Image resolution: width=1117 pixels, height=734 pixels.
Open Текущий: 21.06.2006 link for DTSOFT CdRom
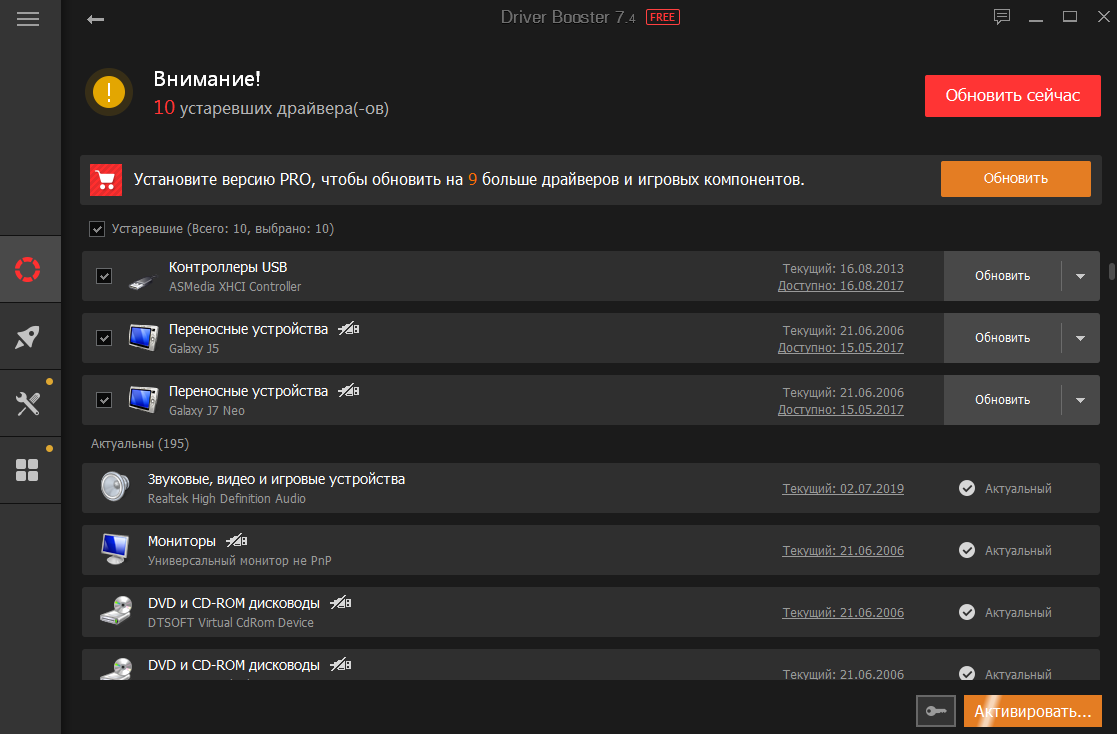[x=843, y=613]
